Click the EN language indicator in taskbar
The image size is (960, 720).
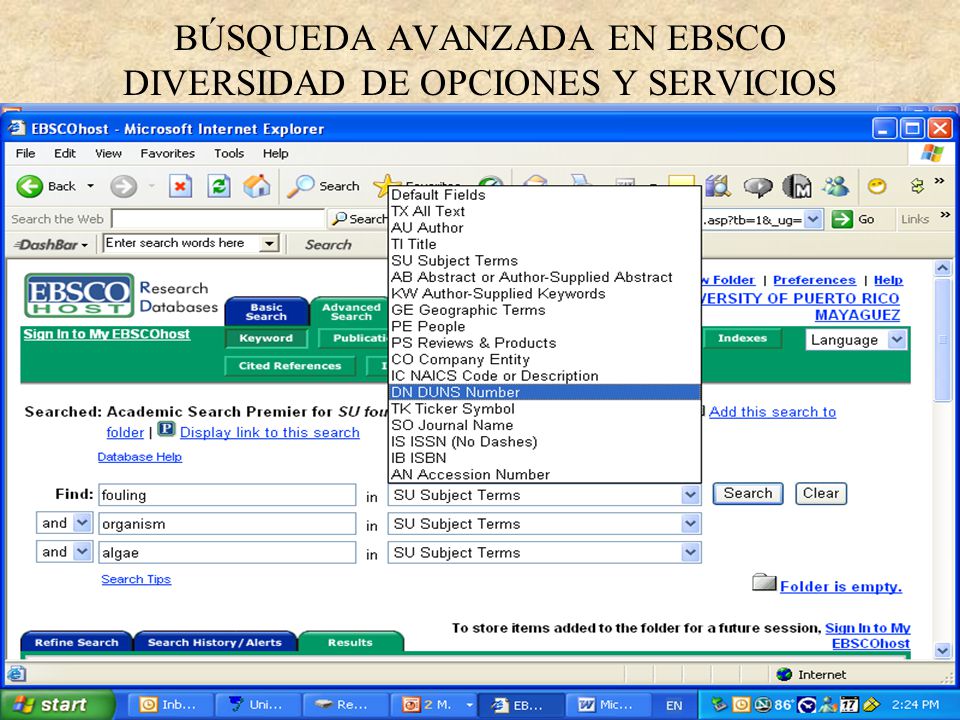click(x=674, y=705)
